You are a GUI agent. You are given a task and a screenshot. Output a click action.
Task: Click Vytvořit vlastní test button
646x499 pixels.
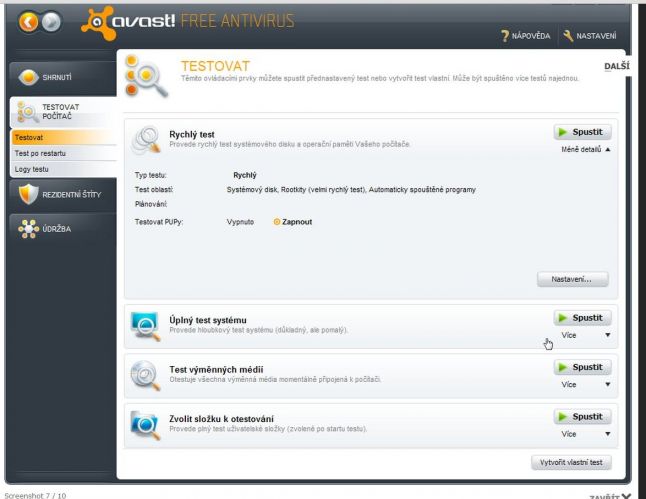[x=571, y=463]
